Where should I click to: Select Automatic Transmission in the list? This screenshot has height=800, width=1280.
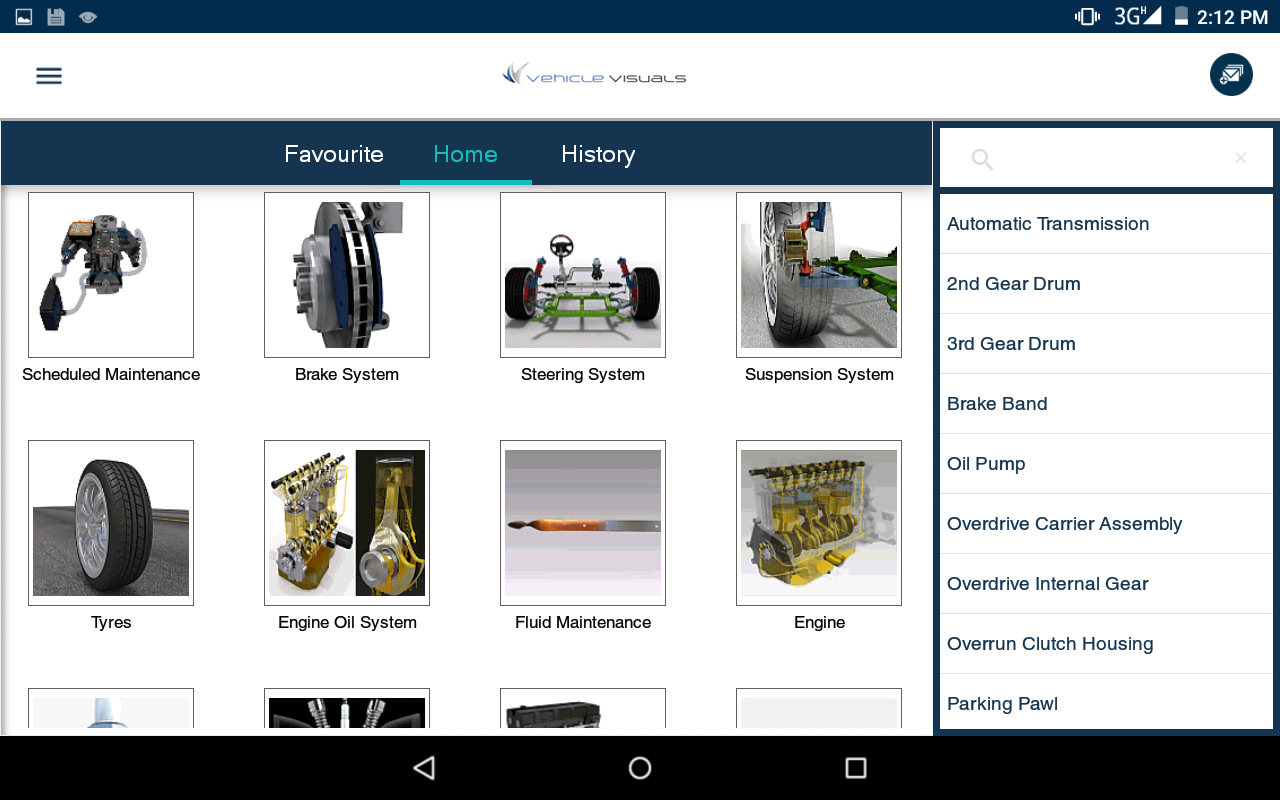tap(1106, 224)
